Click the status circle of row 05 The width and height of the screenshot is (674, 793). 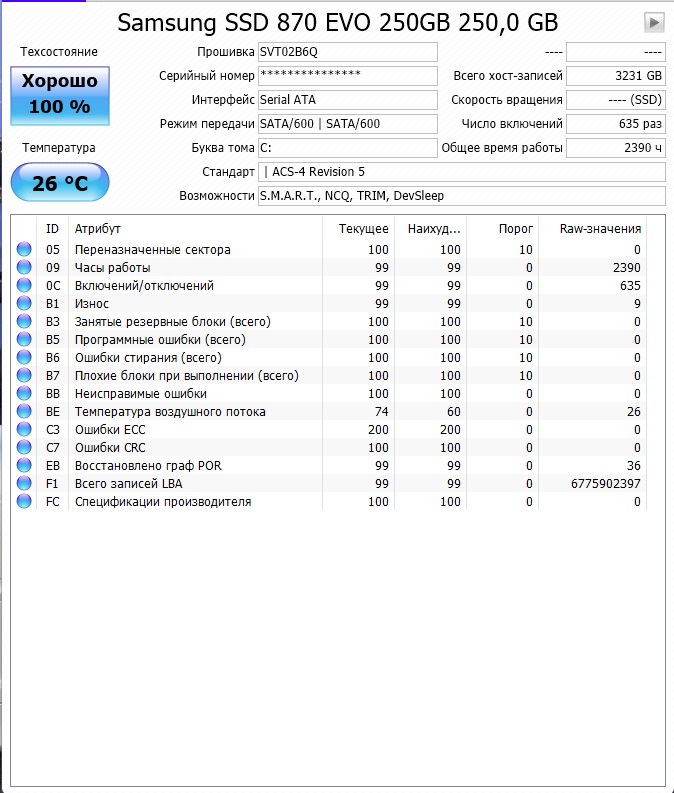24,249
